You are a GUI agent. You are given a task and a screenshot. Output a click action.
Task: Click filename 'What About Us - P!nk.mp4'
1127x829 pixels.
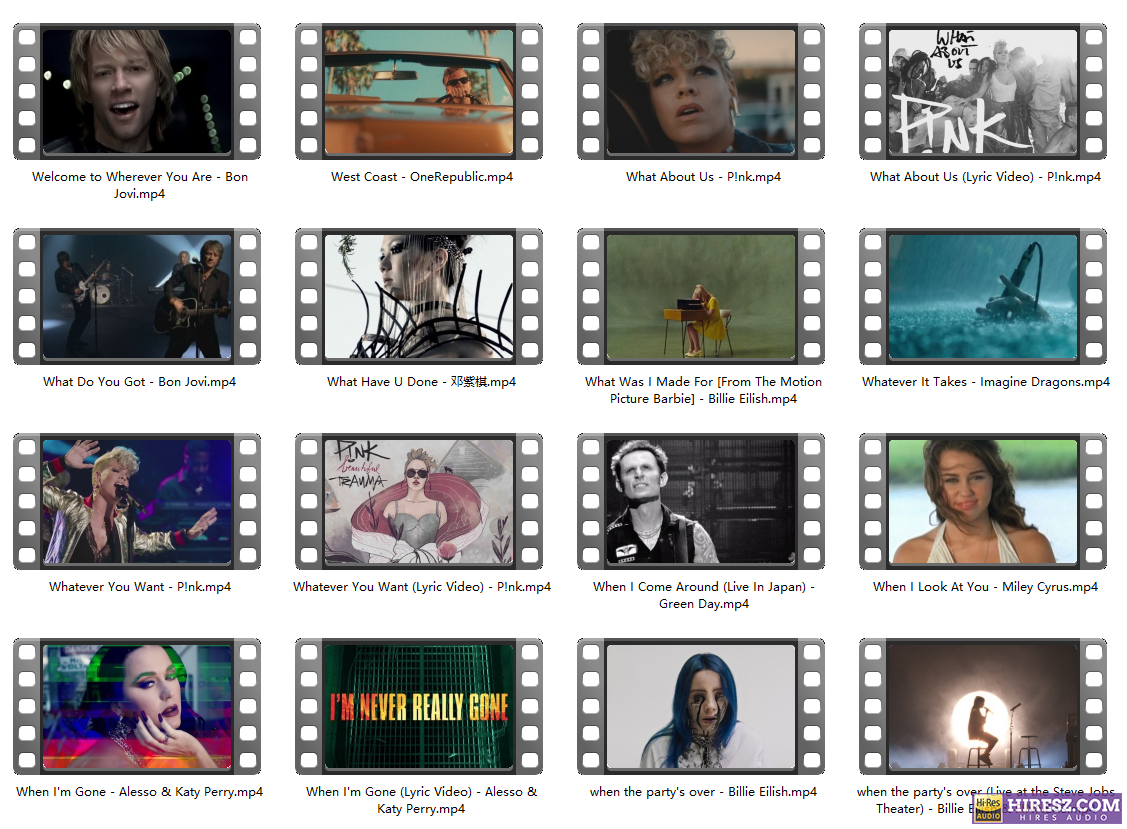(x=704, y=177)
